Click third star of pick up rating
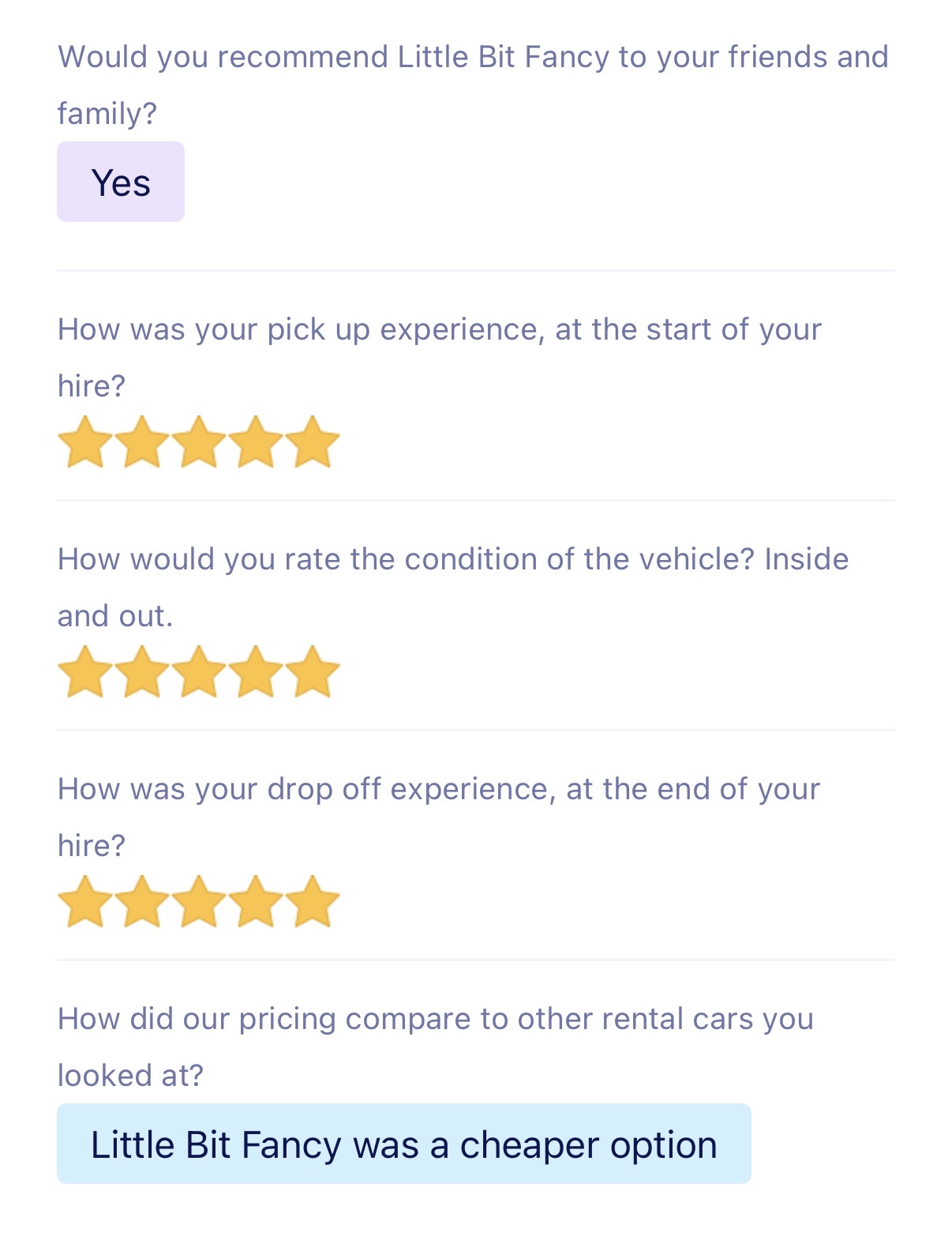 [x=199, y=442]
